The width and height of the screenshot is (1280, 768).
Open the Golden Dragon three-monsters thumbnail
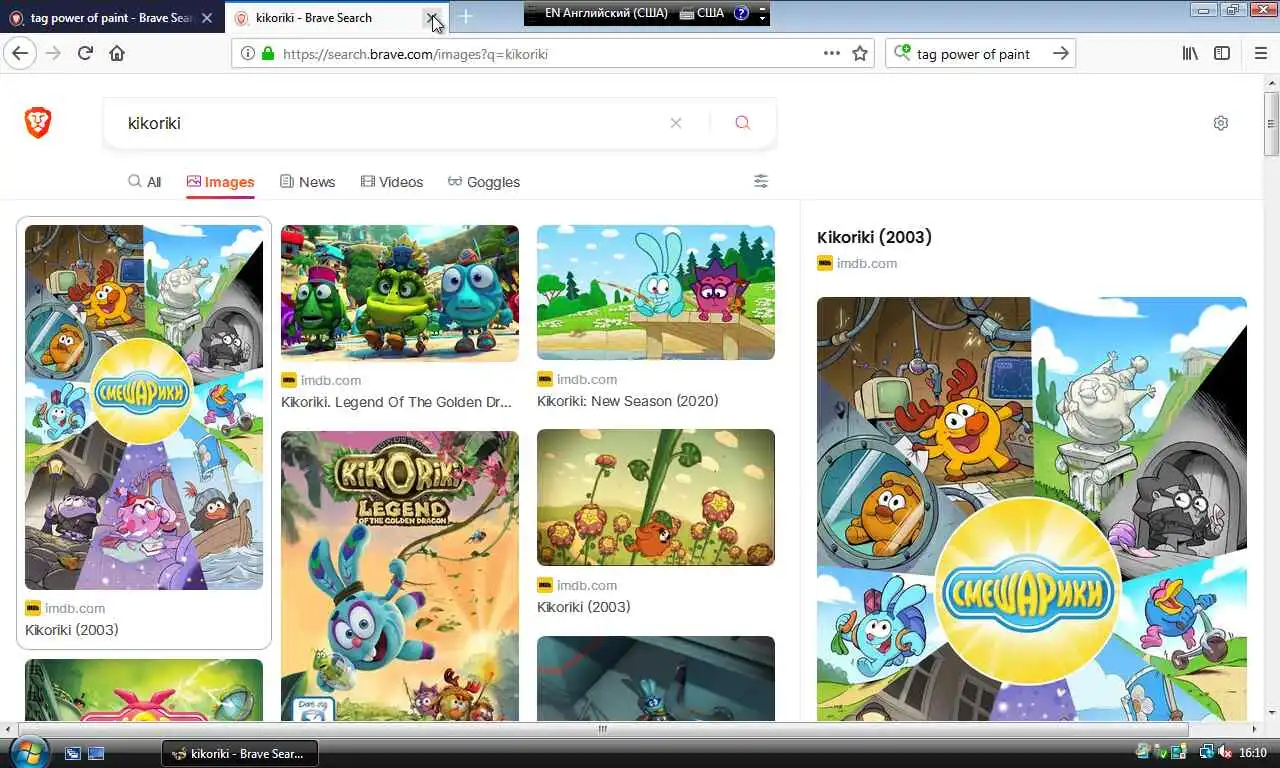[400, 293]
